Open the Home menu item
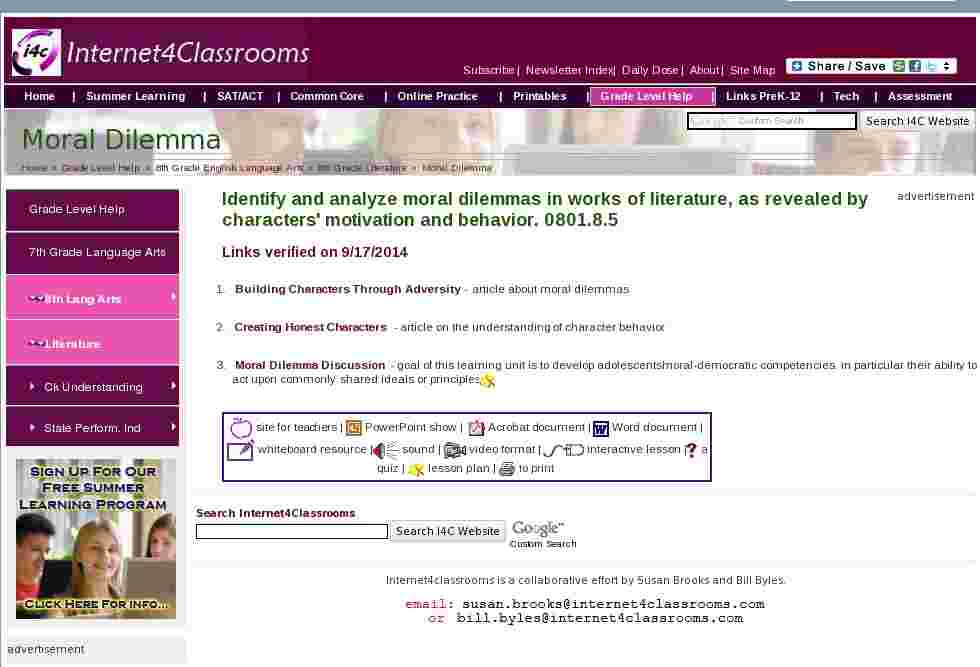The height and width of the screenshot is (667, 980). coord(39,96)
